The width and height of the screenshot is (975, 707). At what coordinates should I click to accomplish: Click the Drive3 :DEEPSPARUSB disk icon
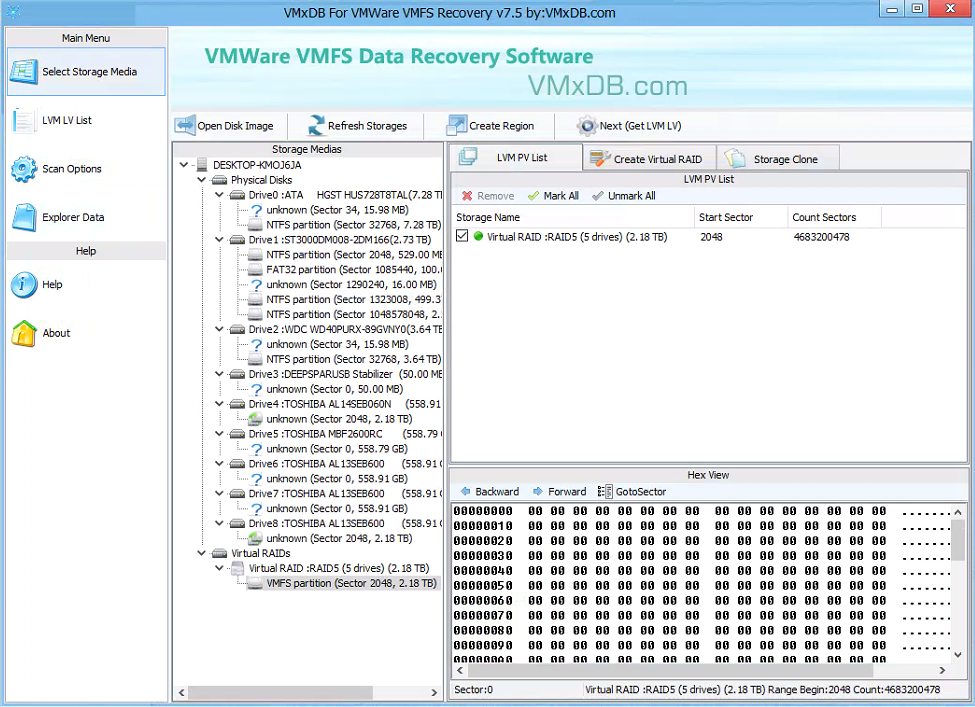tap(237, 374)
